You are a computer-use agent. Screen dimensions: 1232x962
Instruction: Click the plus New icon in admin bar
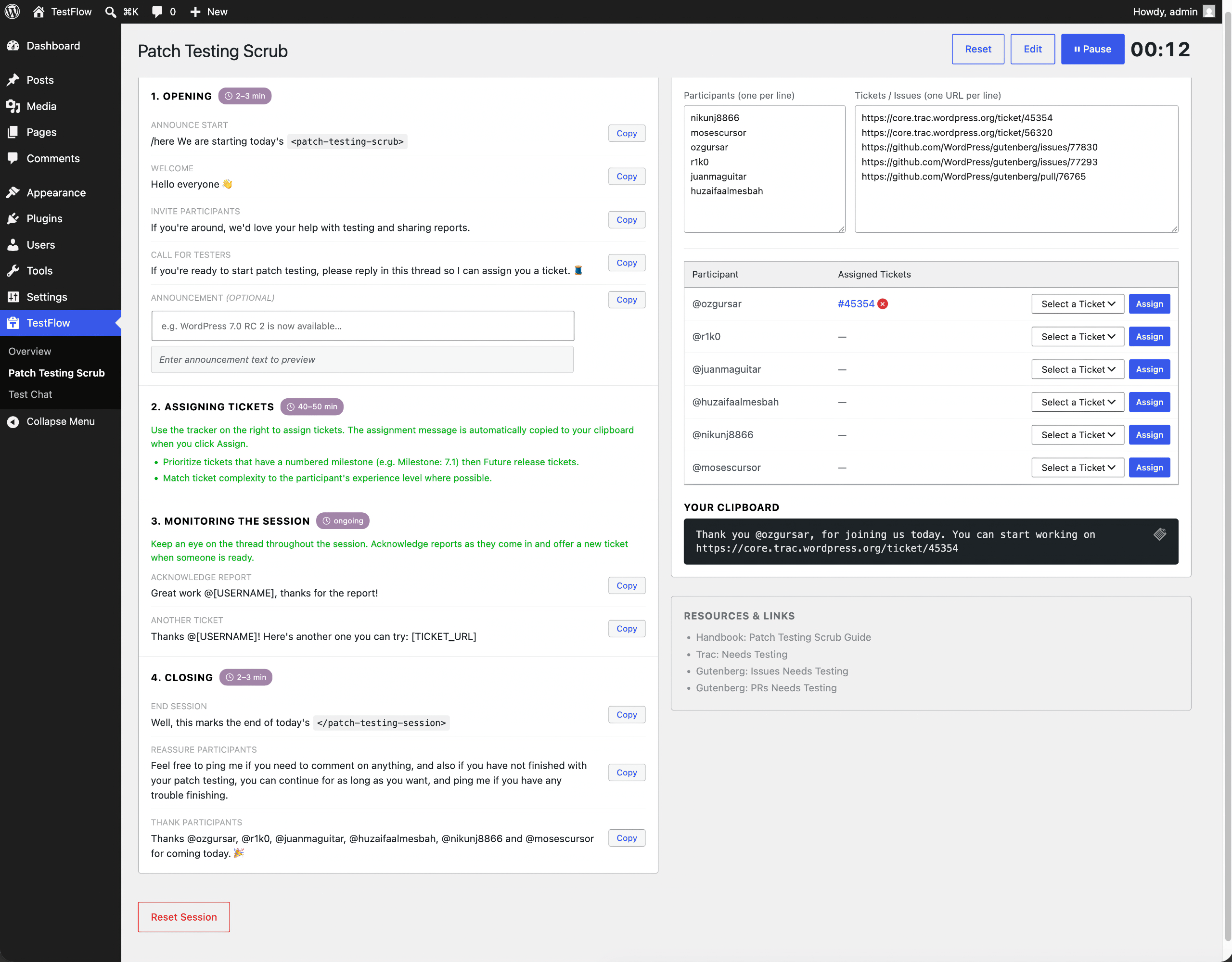click(x=195, y=12)
